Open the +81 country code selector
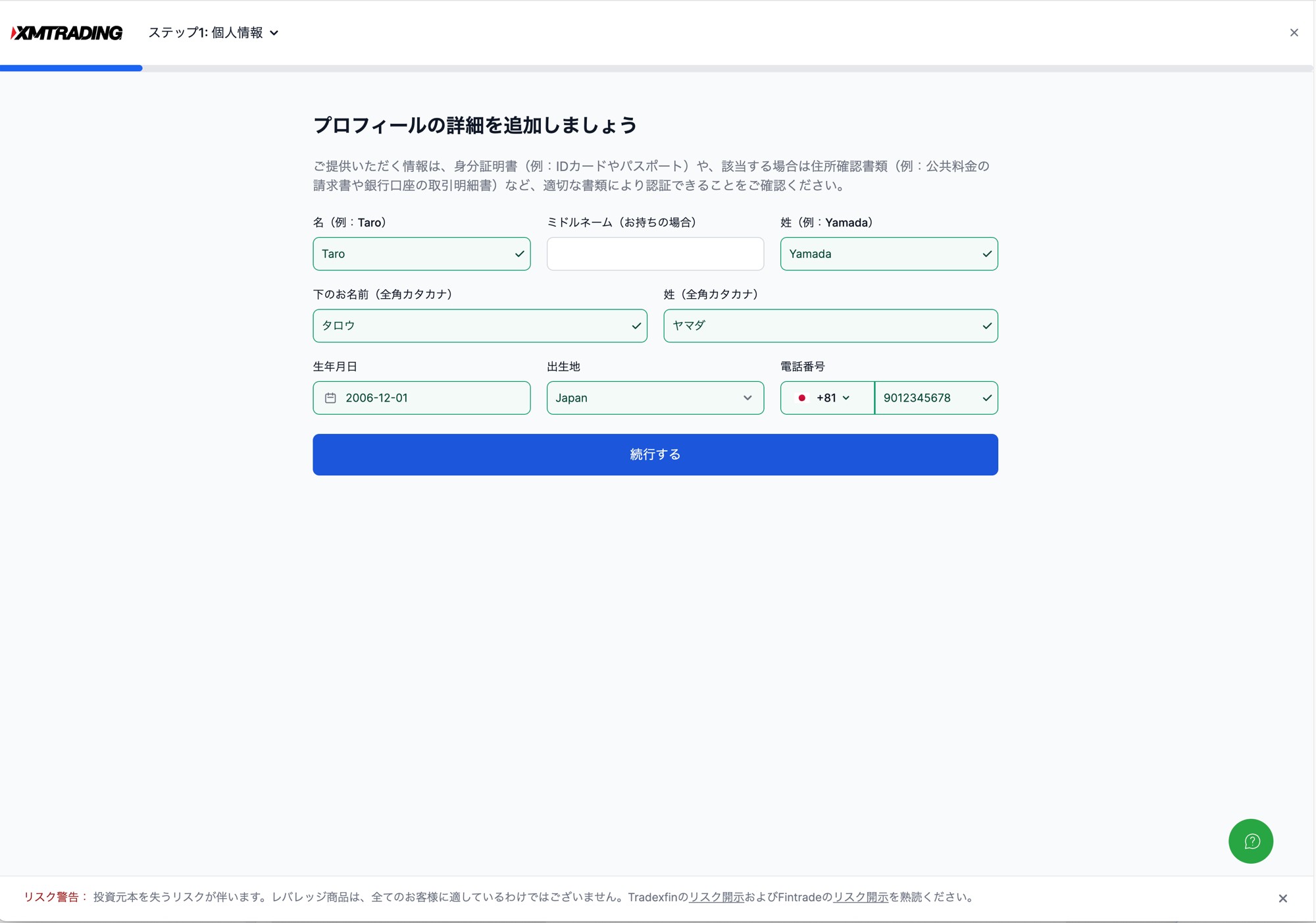The height and width of the screenshot is (923, 1316). 827,398
